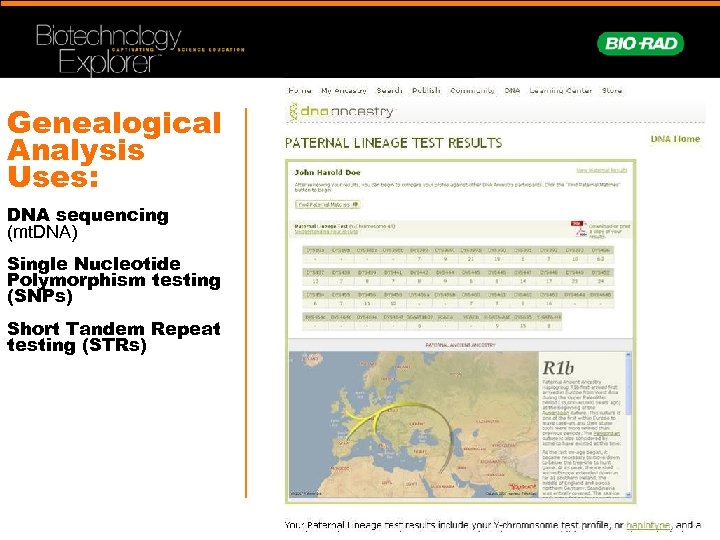Open the Publish navigation item
Image resolution: width=720 pixels, height=540 pixels.
click(x=426, y=90)
